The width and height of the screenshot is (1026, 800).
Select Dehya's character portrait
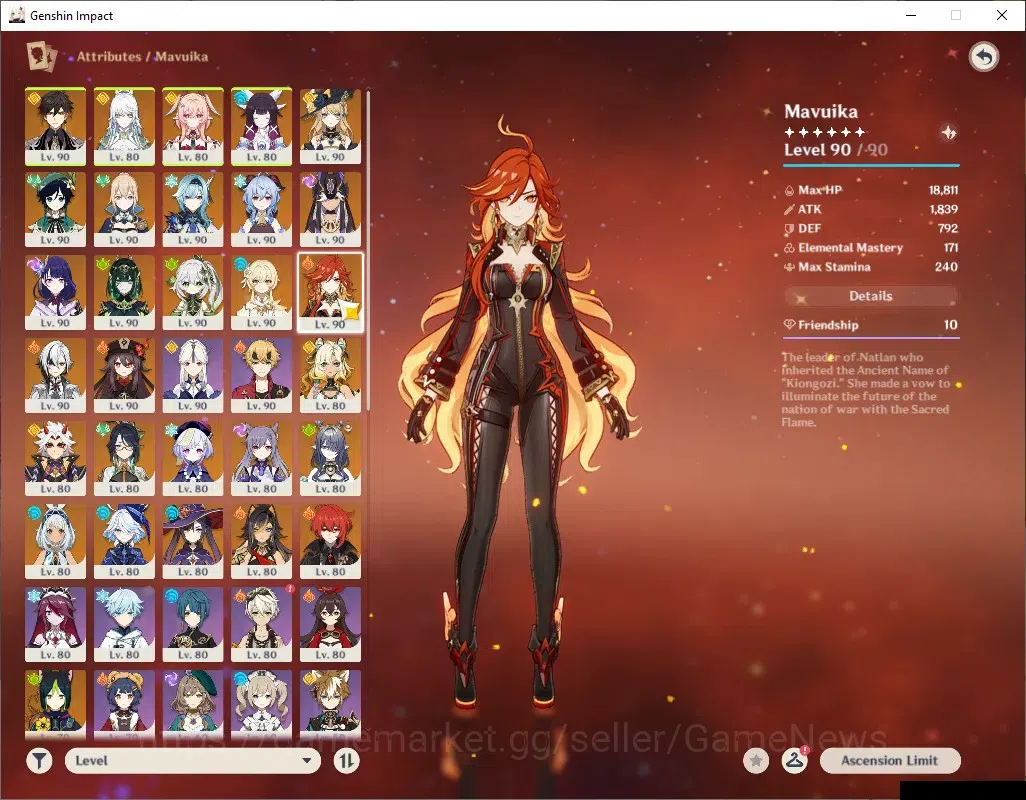(262, 542)
